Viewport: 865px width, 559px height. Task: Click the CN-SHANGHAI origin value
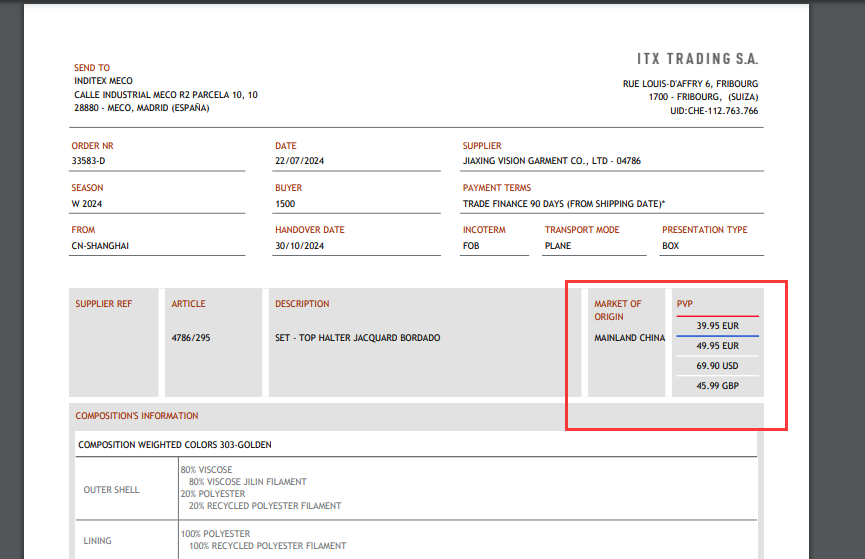pos(100,245)
